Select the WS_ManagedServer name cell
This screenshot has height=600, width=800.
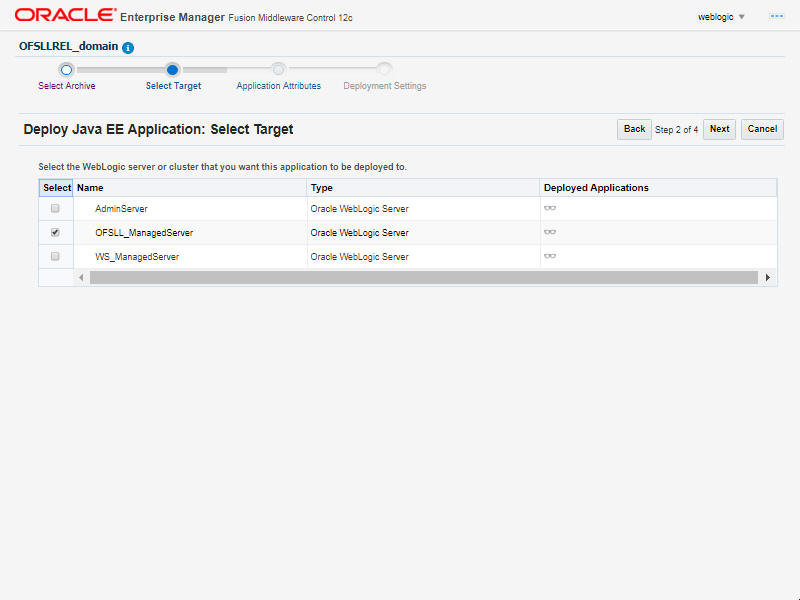[x=190, y=257]
